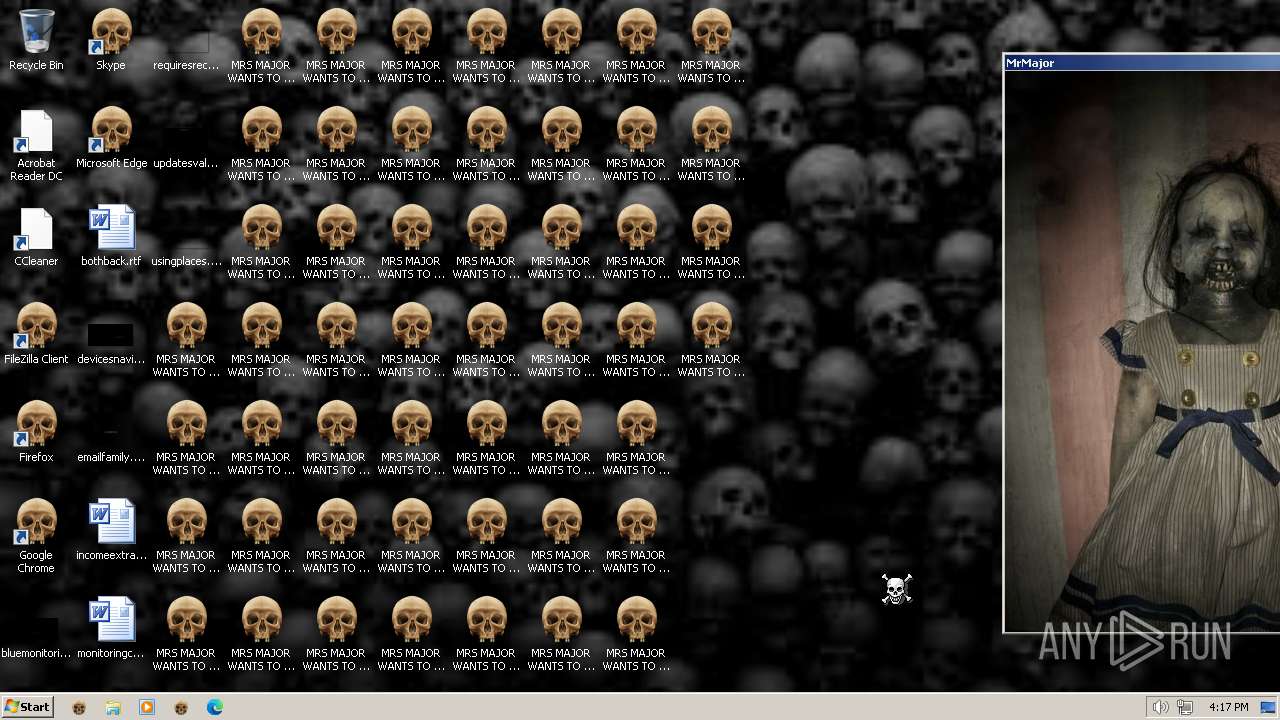
Task: Click the 4:17 PM system clock
Action: coord(1228,707)
